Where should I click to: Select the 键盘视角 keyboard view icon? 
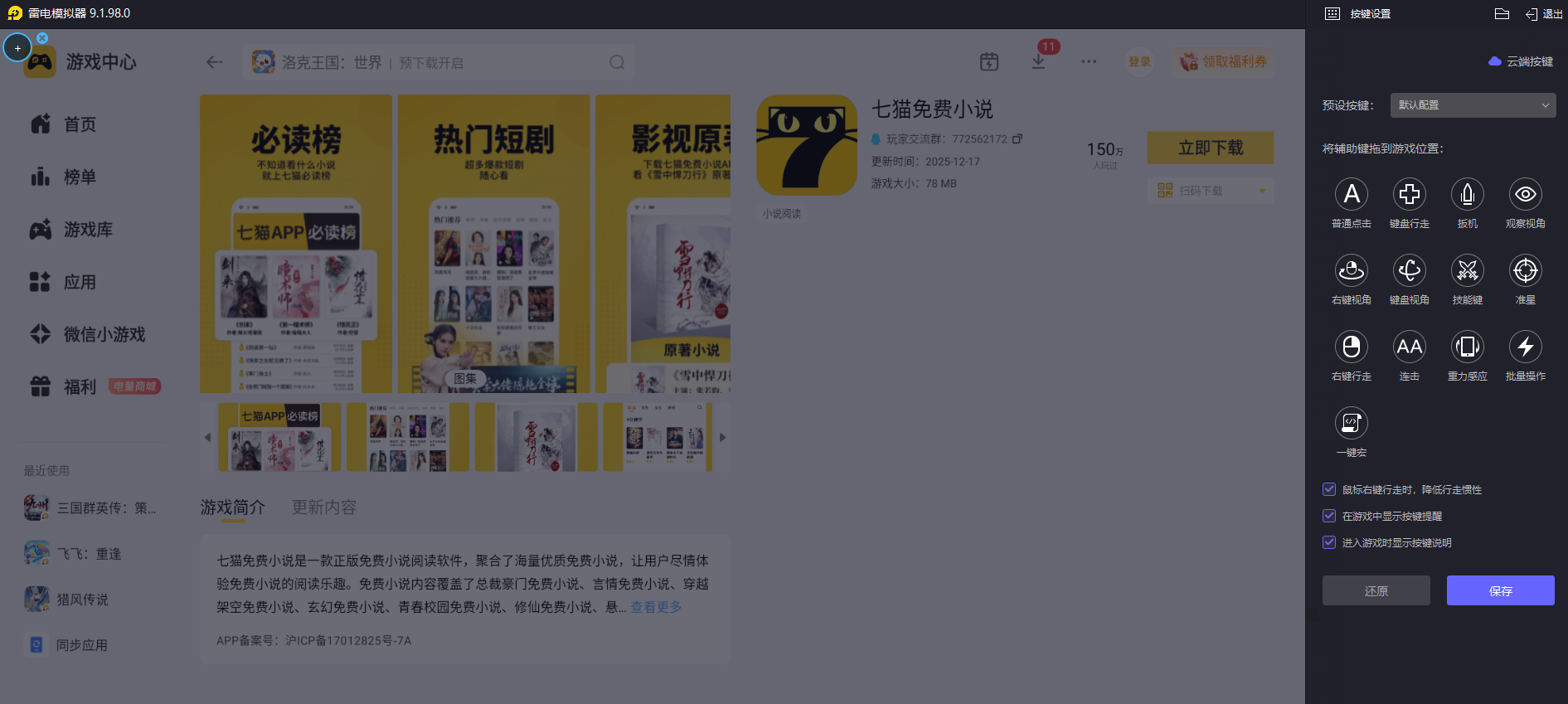1409,271
